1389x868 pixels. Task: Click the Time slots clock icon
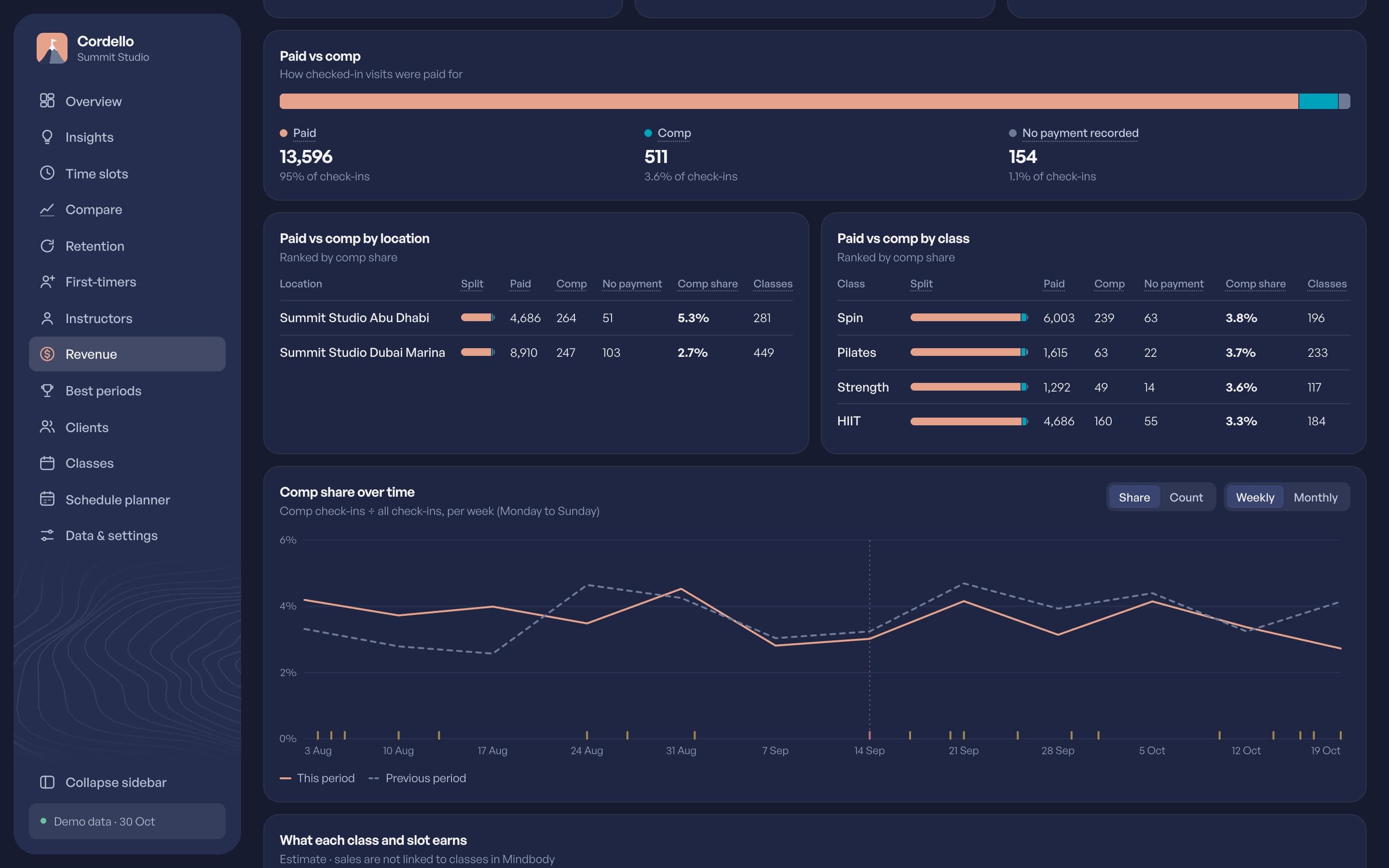pos(47,174)
